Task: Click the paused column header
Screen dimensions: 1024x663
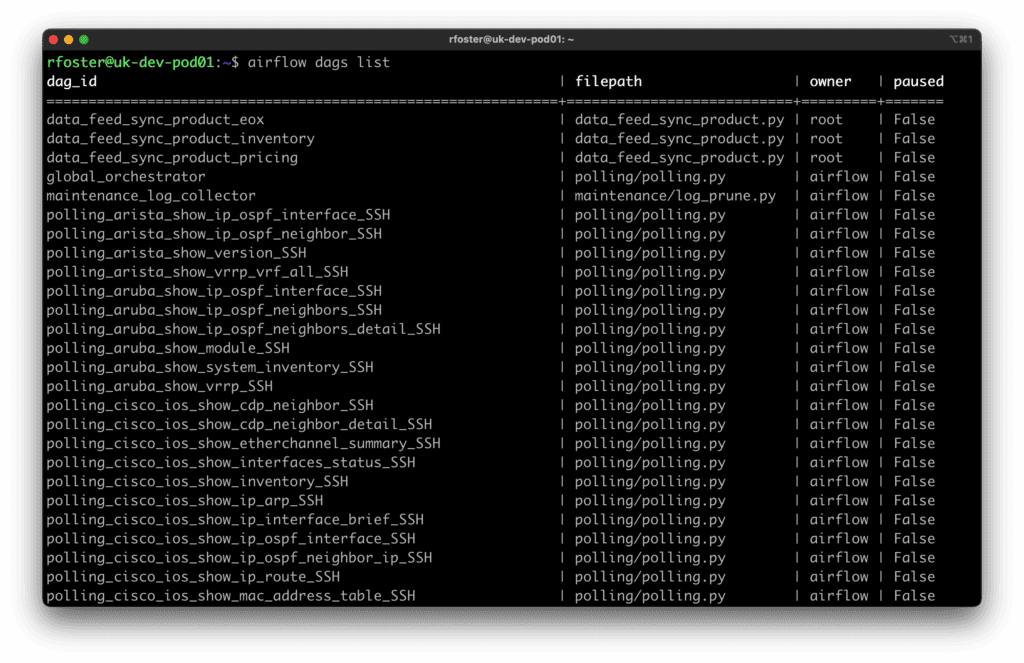Action: [x=918, y=81]
